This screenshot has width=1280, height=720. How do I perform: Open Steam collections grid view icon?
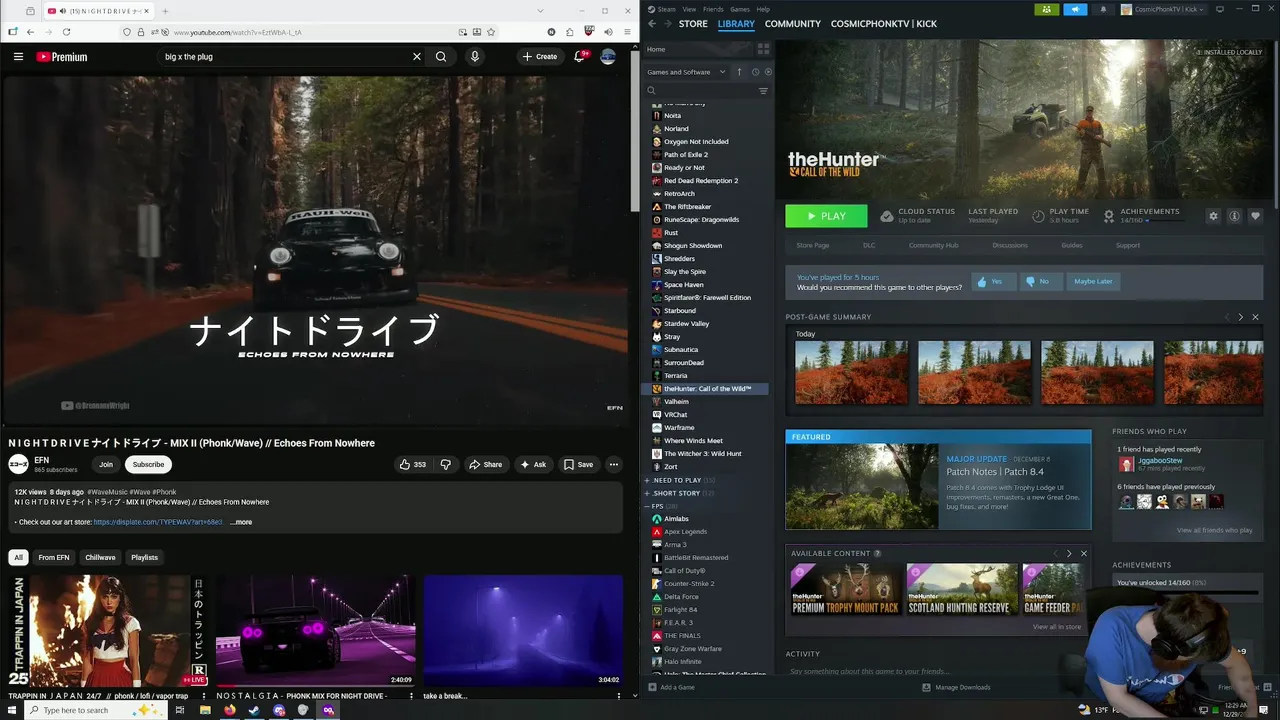763,49
